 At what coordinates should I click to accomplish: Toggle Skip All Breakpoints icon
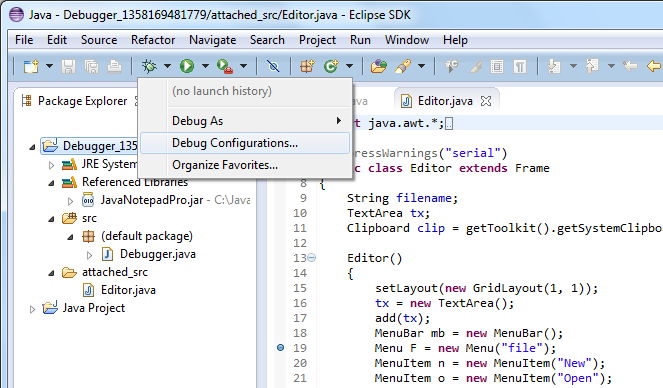point(273,66)
